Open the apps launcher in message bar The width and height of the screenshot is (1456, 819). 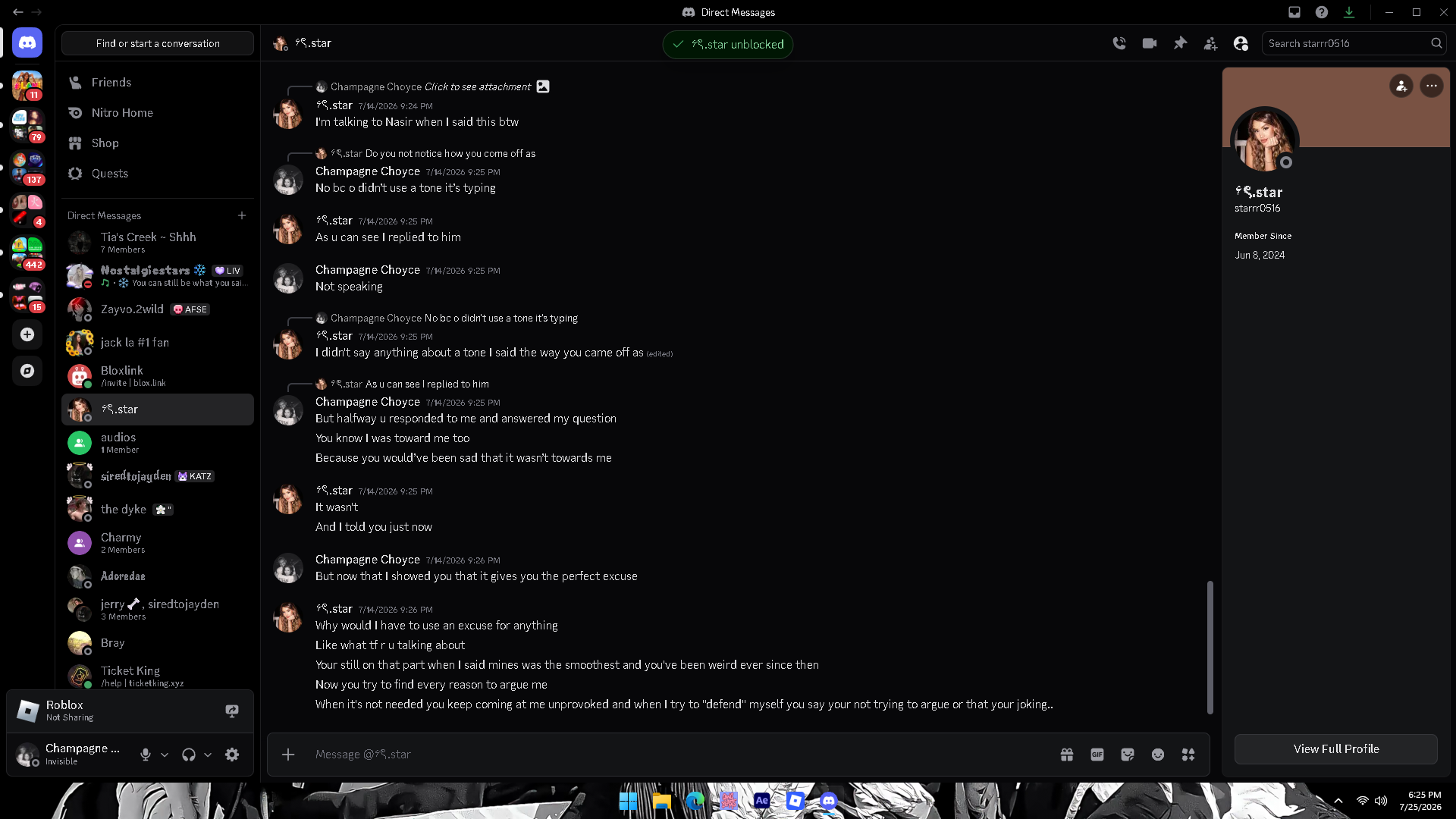pos(1188,755)
